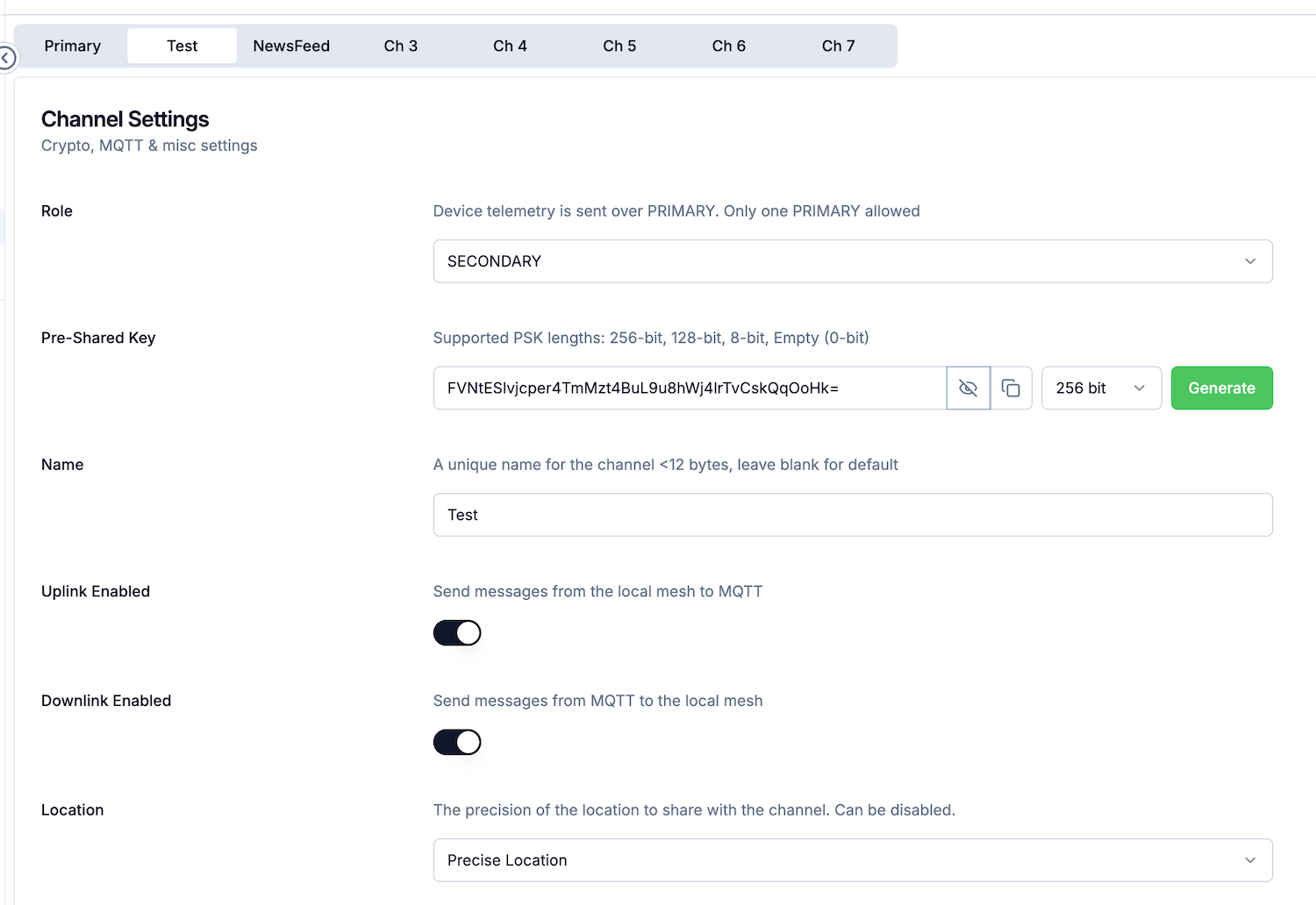Viewport: 1316px width, 905px height.
Task: Open the Ch 3 tab
Action: click(401, 46)
